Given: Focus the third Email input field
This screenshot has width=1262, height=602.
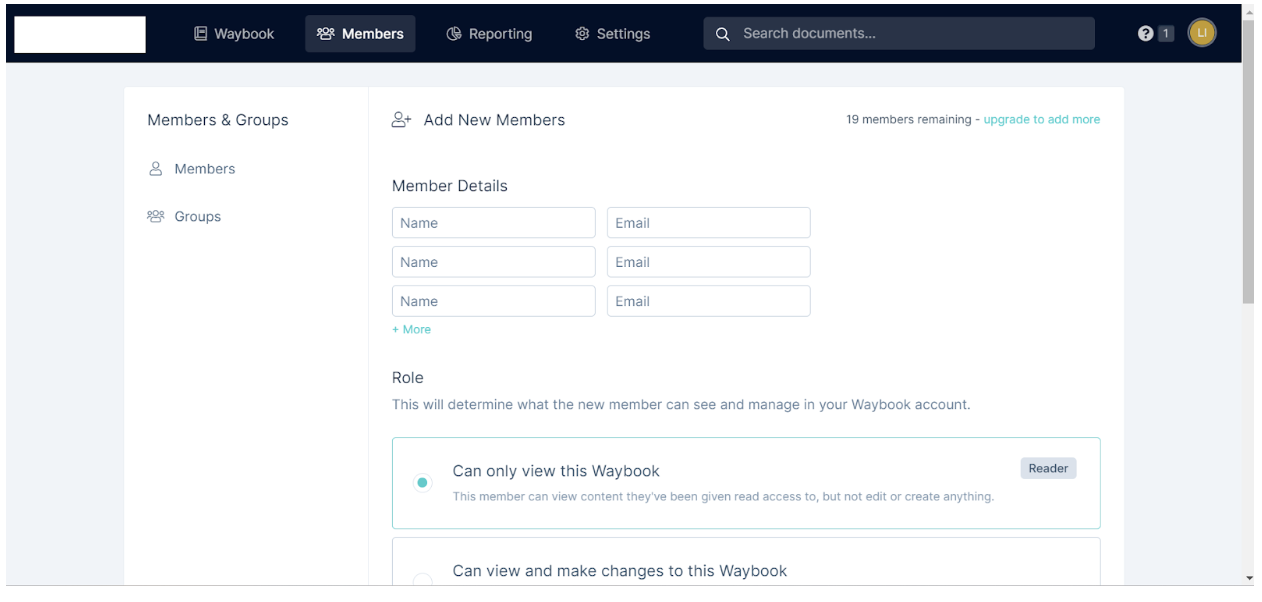Looking at the screenshot, I should point(708,301).
